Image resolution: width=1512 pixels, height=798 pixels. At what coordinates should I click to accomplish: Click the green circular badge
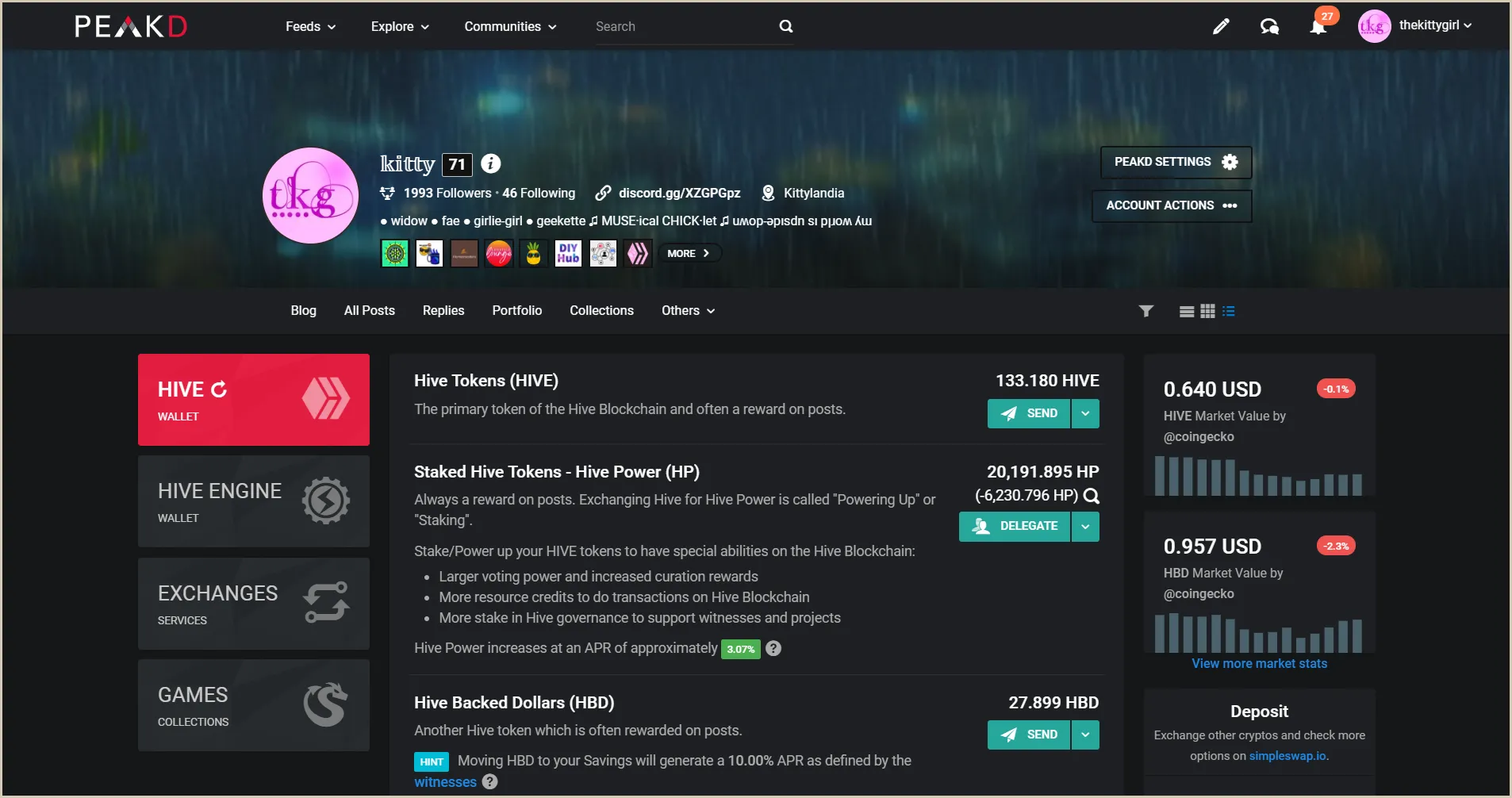[394, 253]
